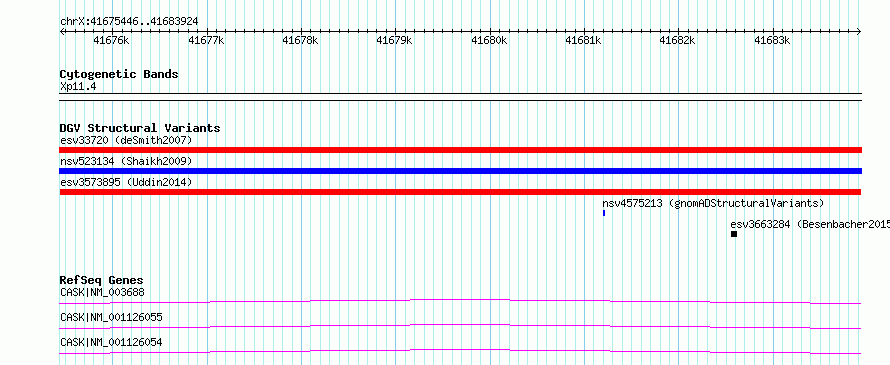Click the chrX:41675446..41683924 coordinate label
The image size is (890, 365).
129,22
